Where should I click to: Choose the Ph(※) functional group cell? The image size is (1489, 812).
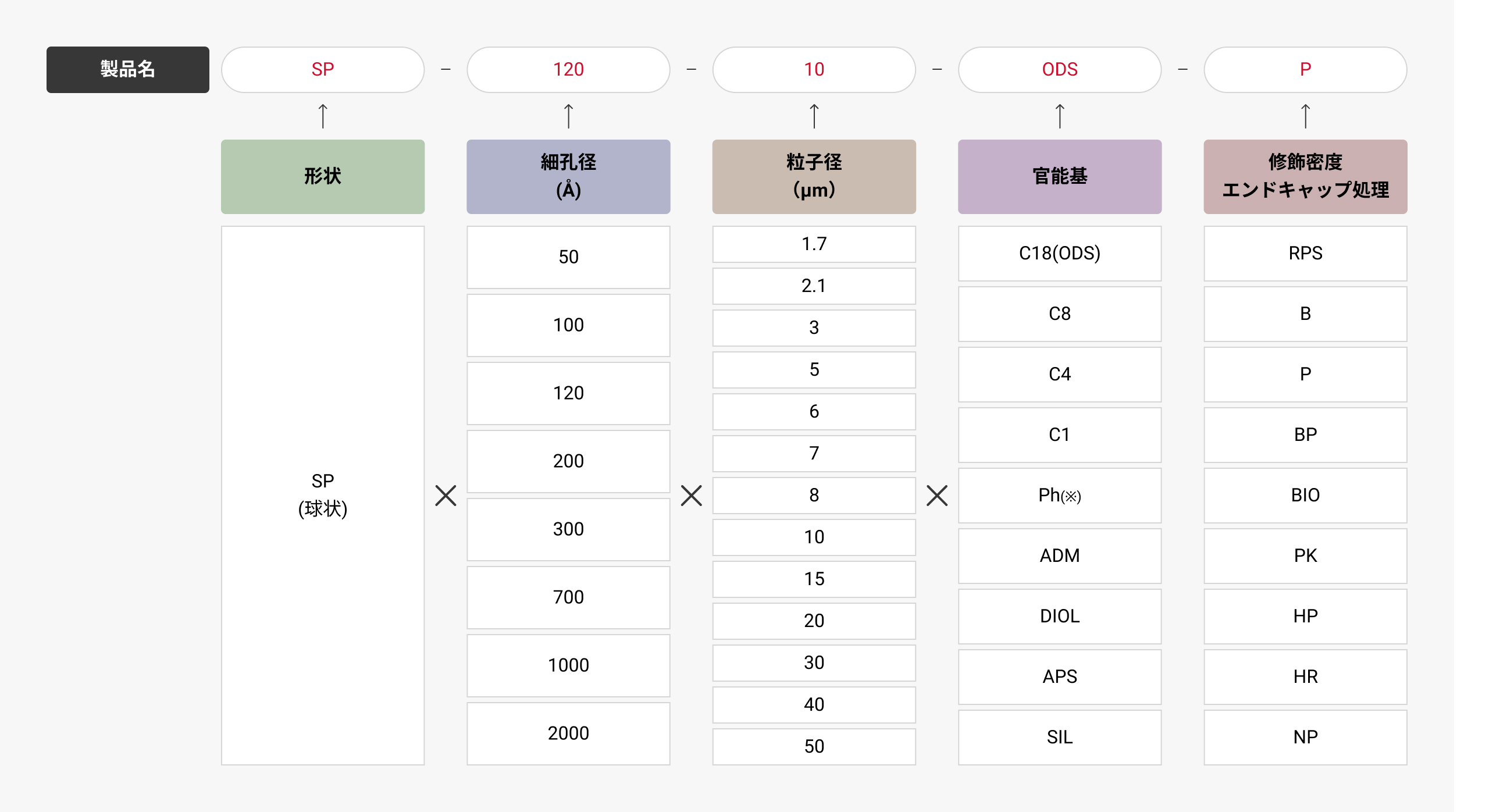1060,496
